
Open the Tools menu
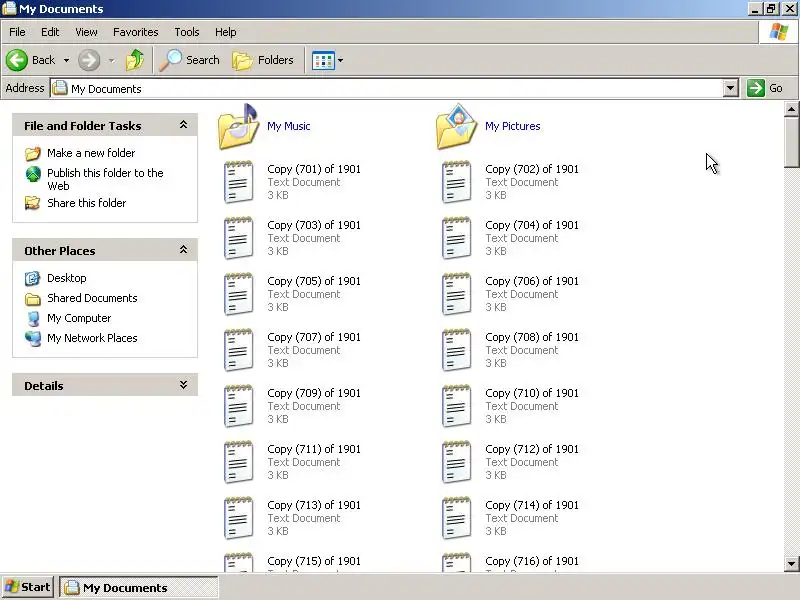(187, 32)
